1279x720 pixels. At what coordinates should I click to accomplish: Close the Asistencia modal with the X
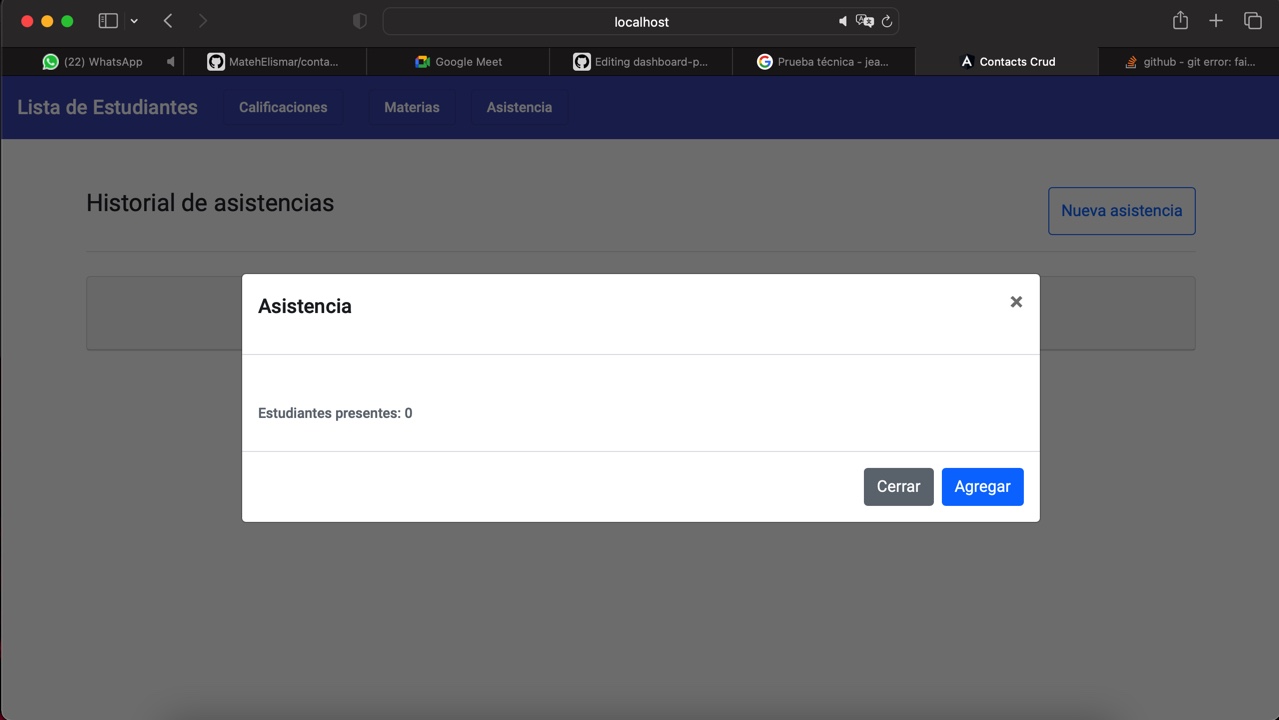[x=1016, y=301]
